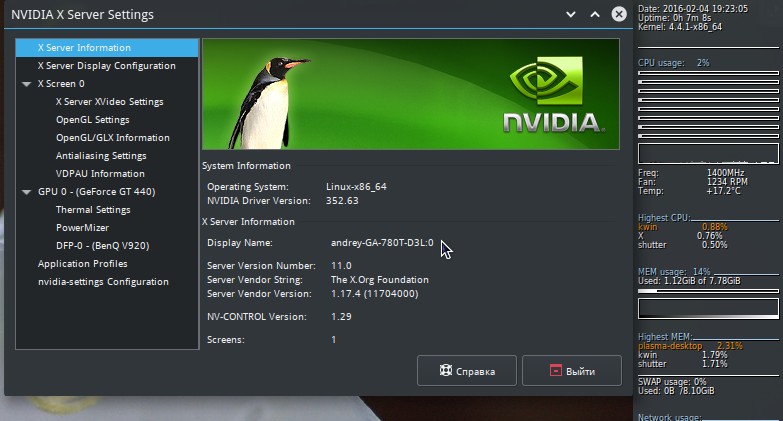783x421 pixels.
Task: Open X Server XVideo Settings
Action: click(x=109, y=102)
